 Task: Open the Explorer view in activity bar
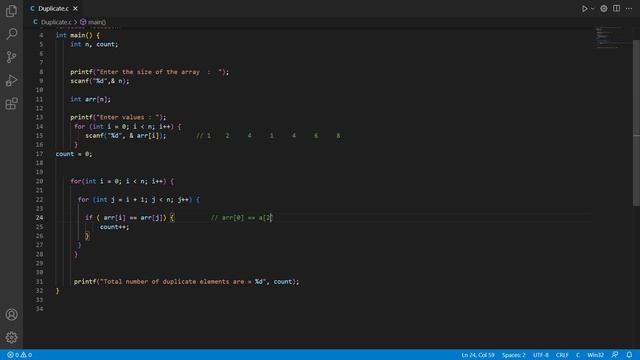click(11, 11)
